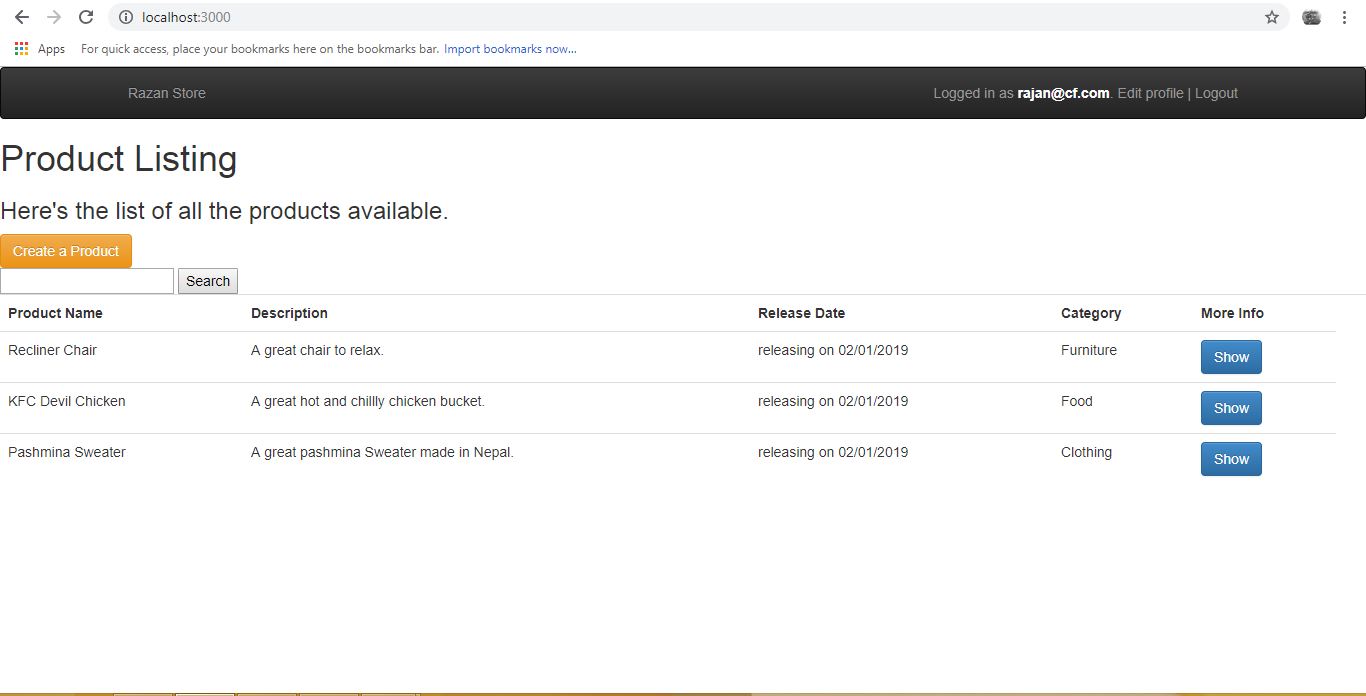
Task: Select the Razan Store brand link
Action: pyautogui.click(x=166, y=93)
